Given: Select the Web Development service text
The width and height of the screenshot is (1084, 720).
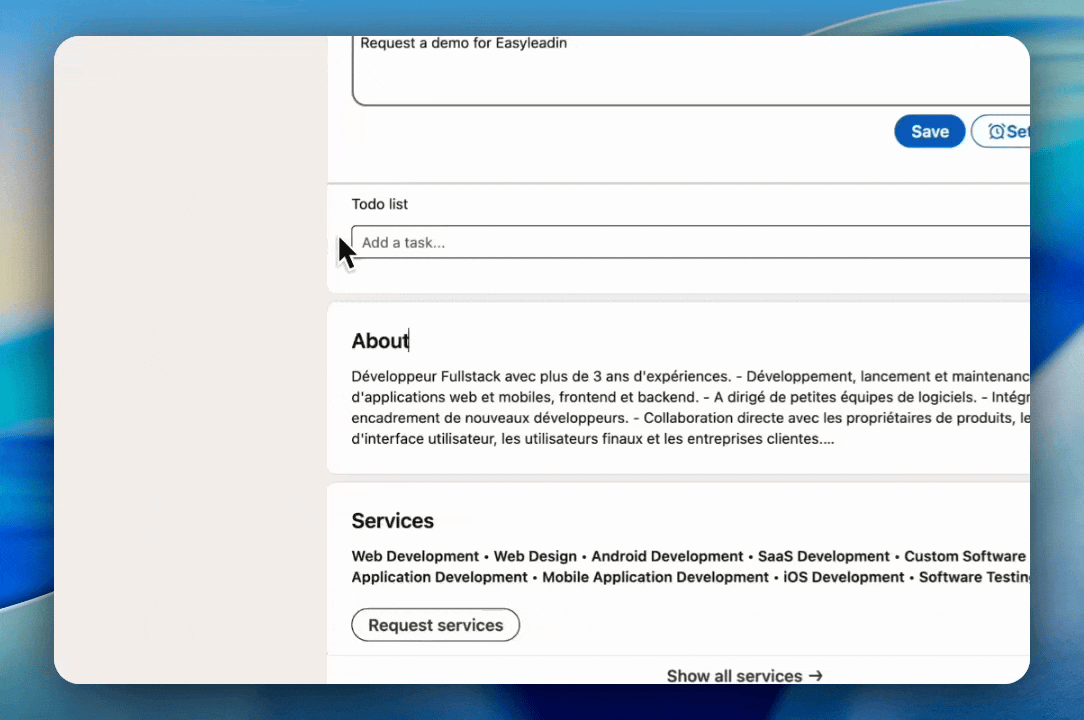Looking at the screenshot, I should [415, 556].
